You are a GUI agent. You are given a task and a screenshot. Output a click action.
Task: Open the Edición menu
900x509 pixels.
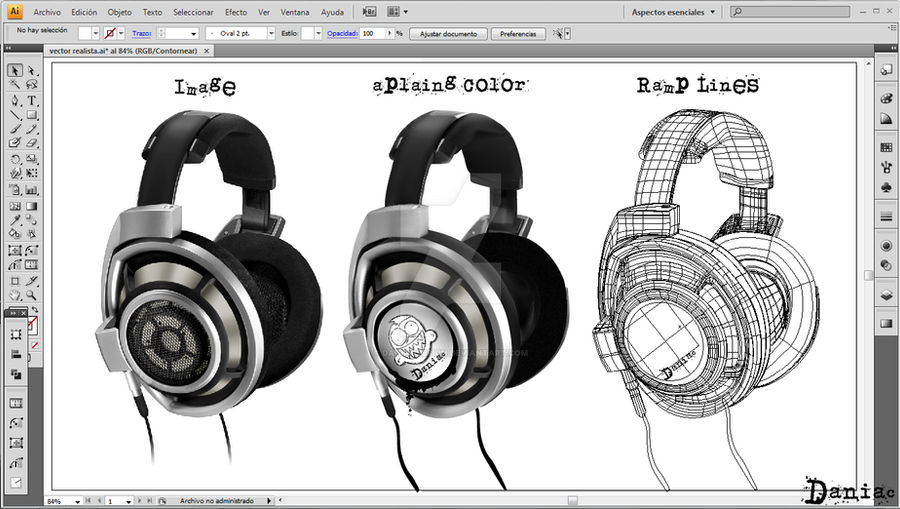pyautogui.click(x=84, y=12)
